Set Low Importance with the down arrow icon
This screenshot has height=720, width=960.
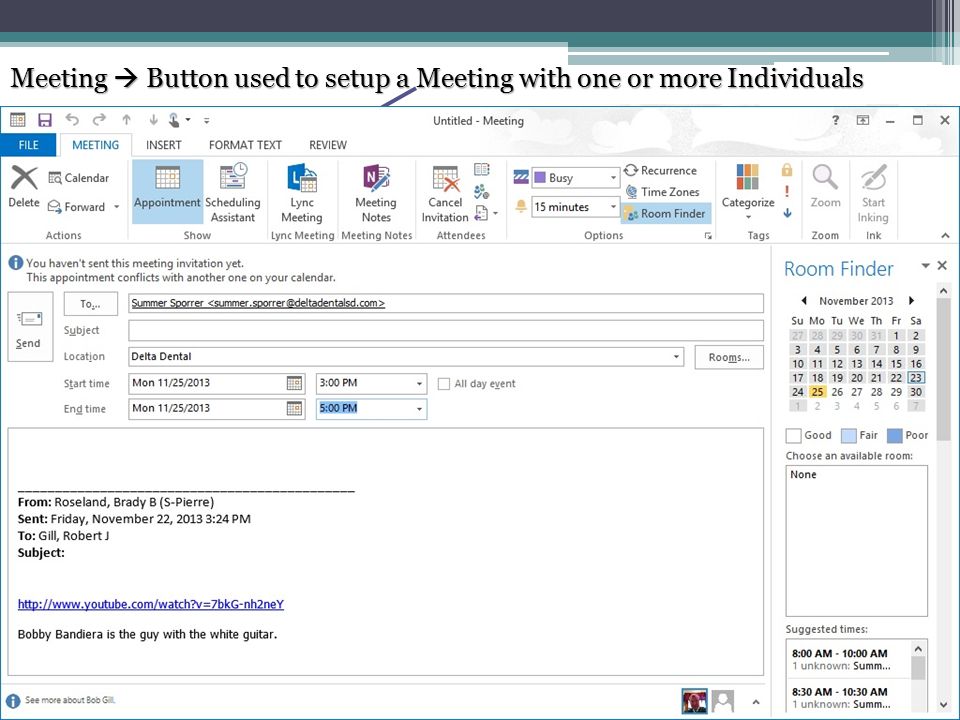click(x=787, y=212)
